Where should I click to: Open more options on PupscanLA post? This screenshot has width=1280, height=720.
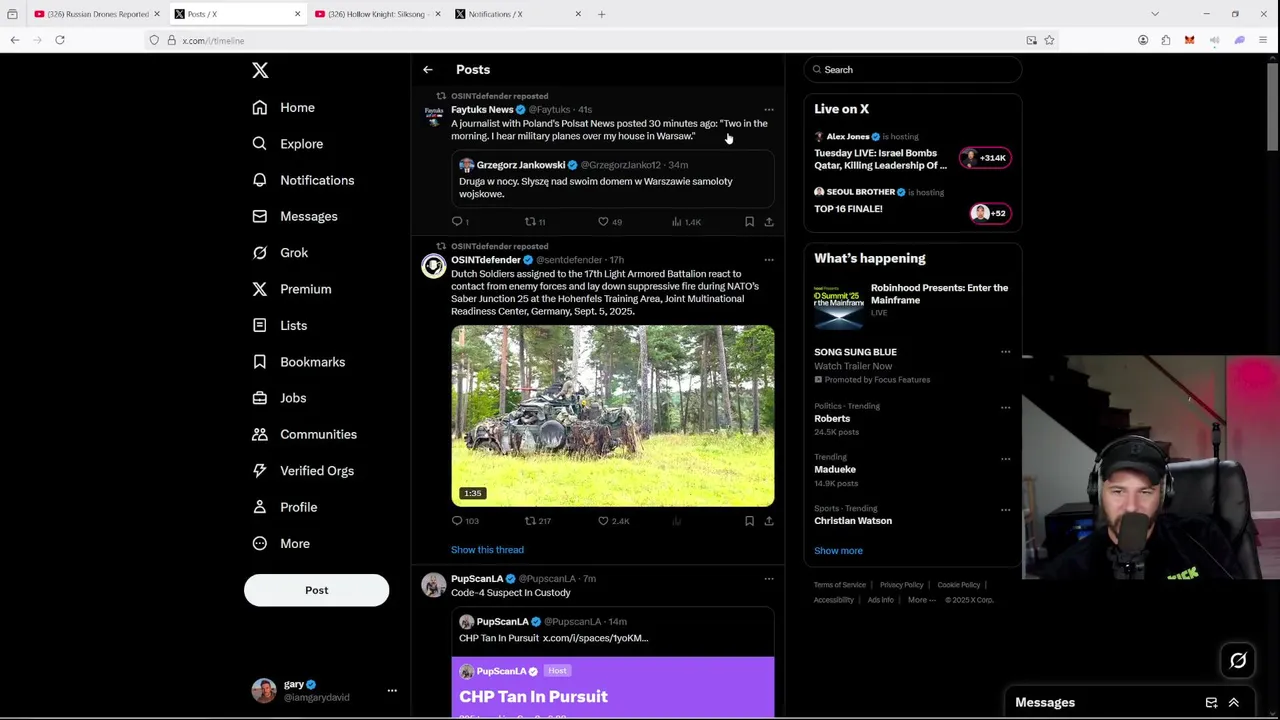click(768, 579)
